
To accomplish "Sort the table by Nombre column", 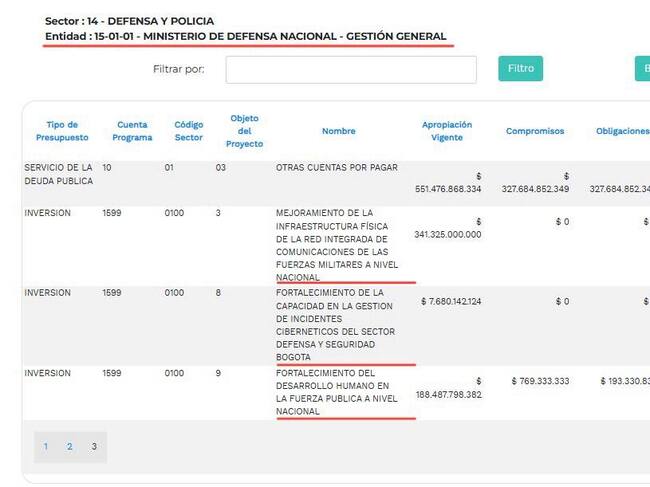I will tap(339, 131).
